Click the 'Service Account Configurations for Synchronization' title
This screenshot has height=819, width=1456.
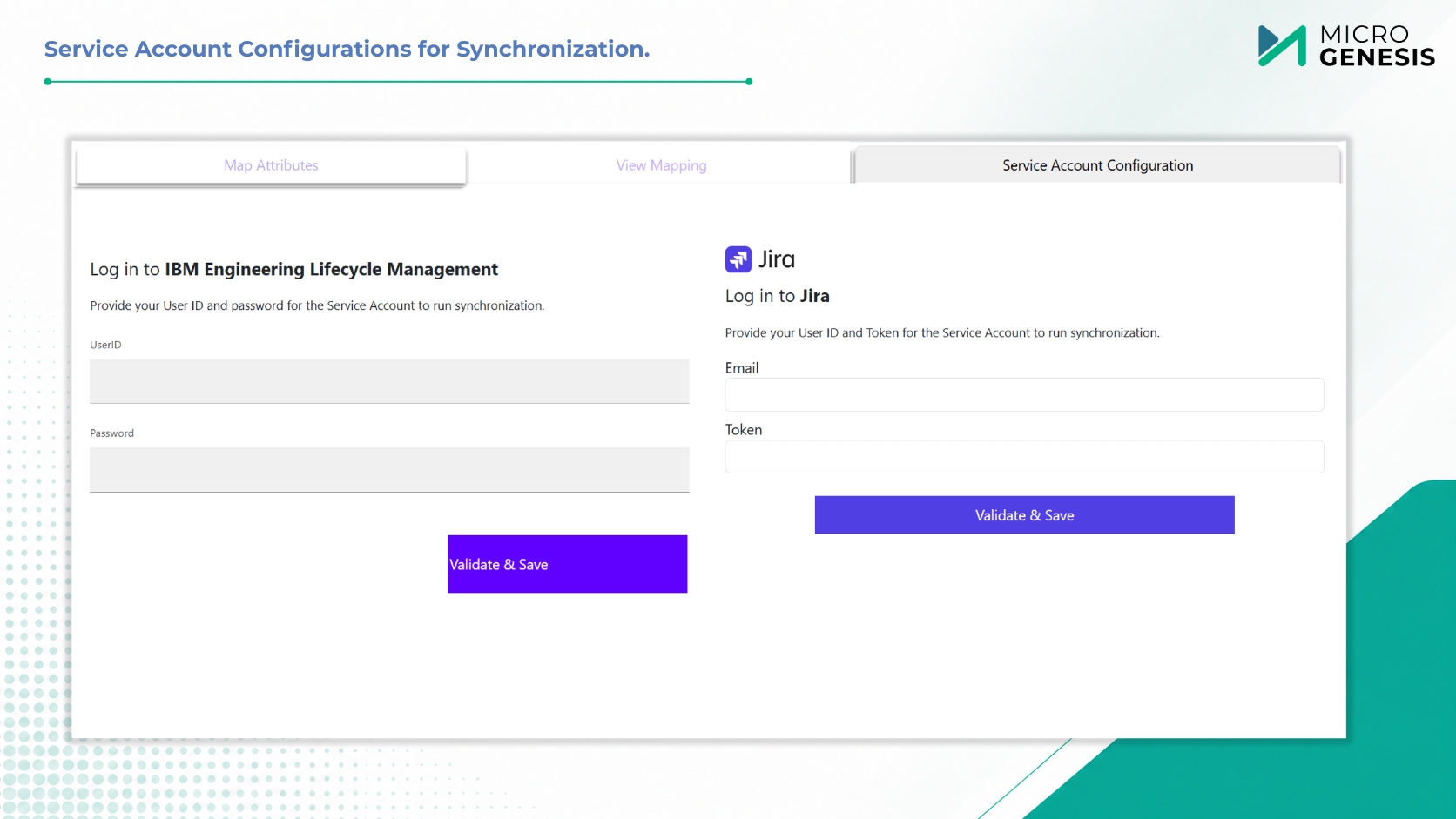pyautogui.click(x=347, y=49)
